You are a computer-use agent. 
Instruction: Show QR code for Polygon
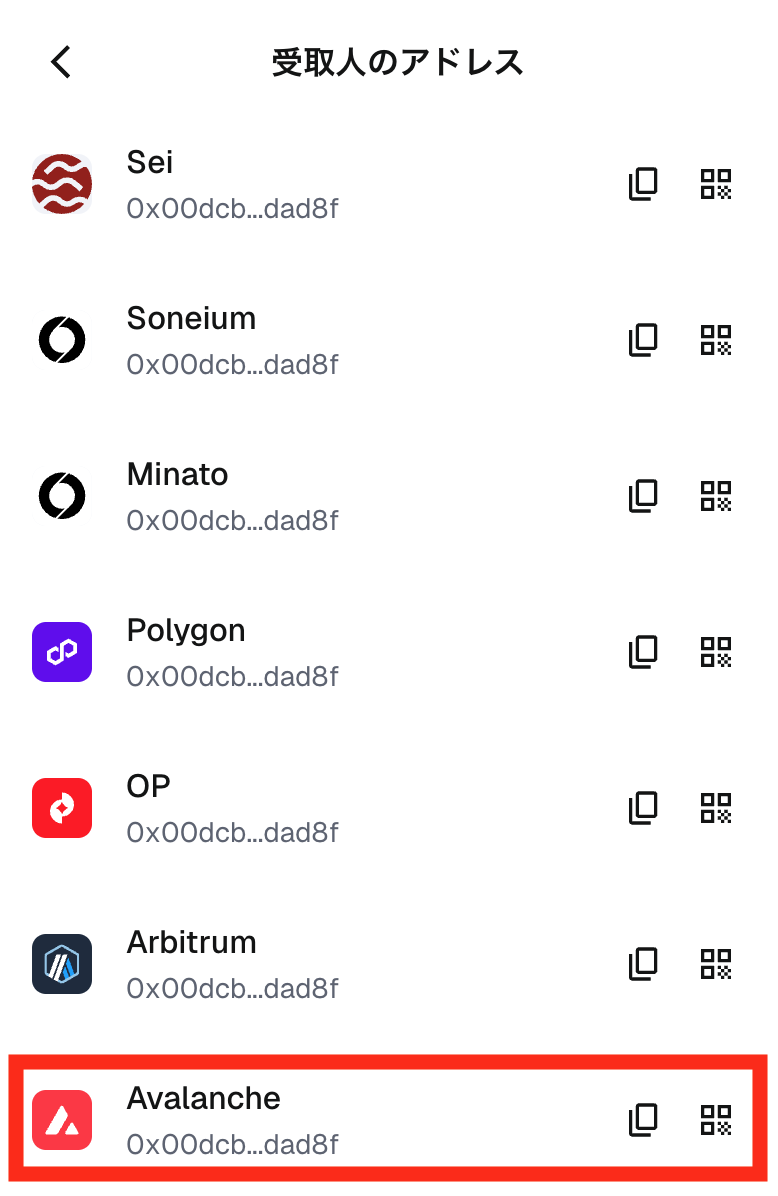[x=716, y=652]
